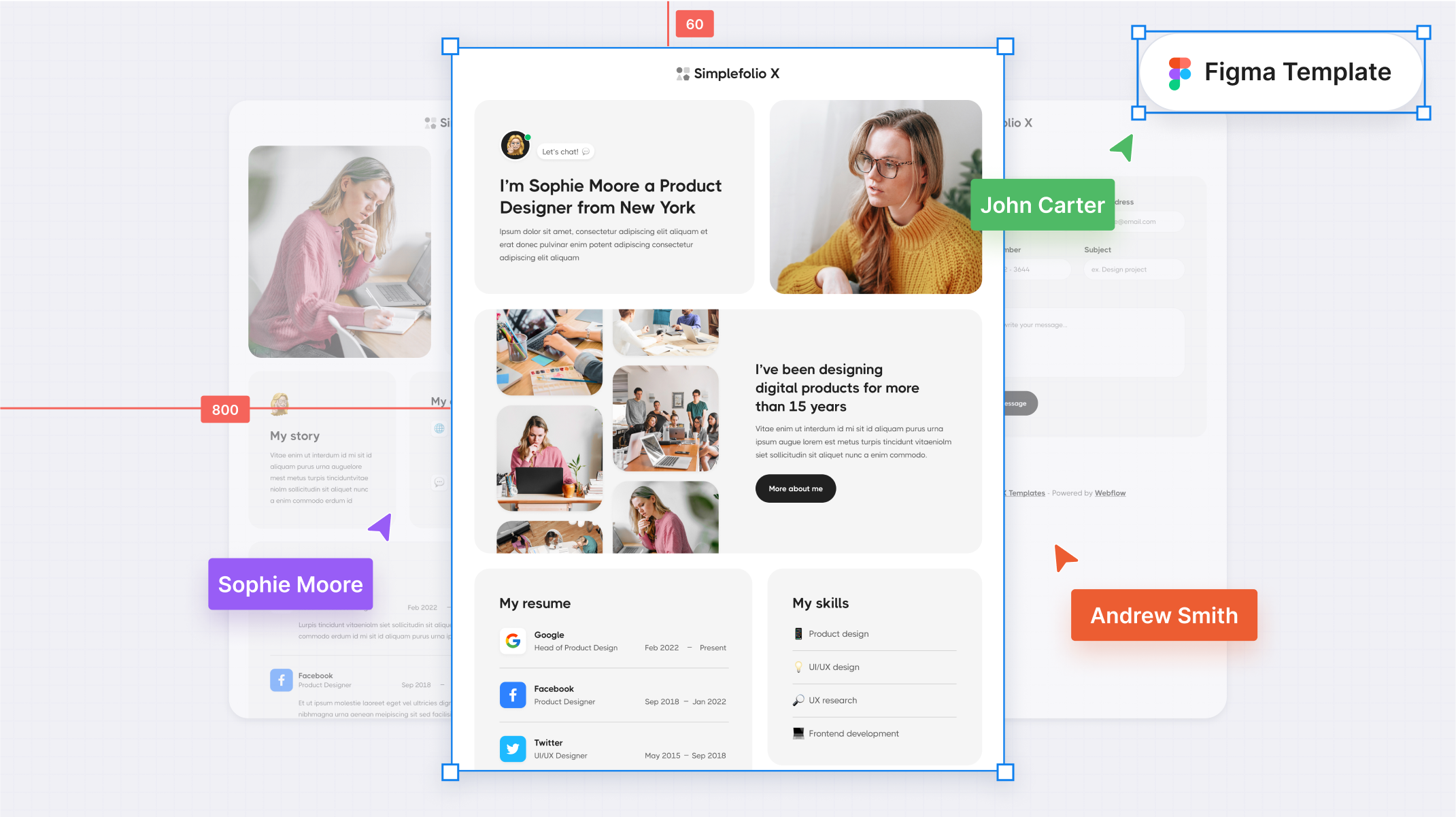Click the red cursor arrow icon

(1064, 558)
